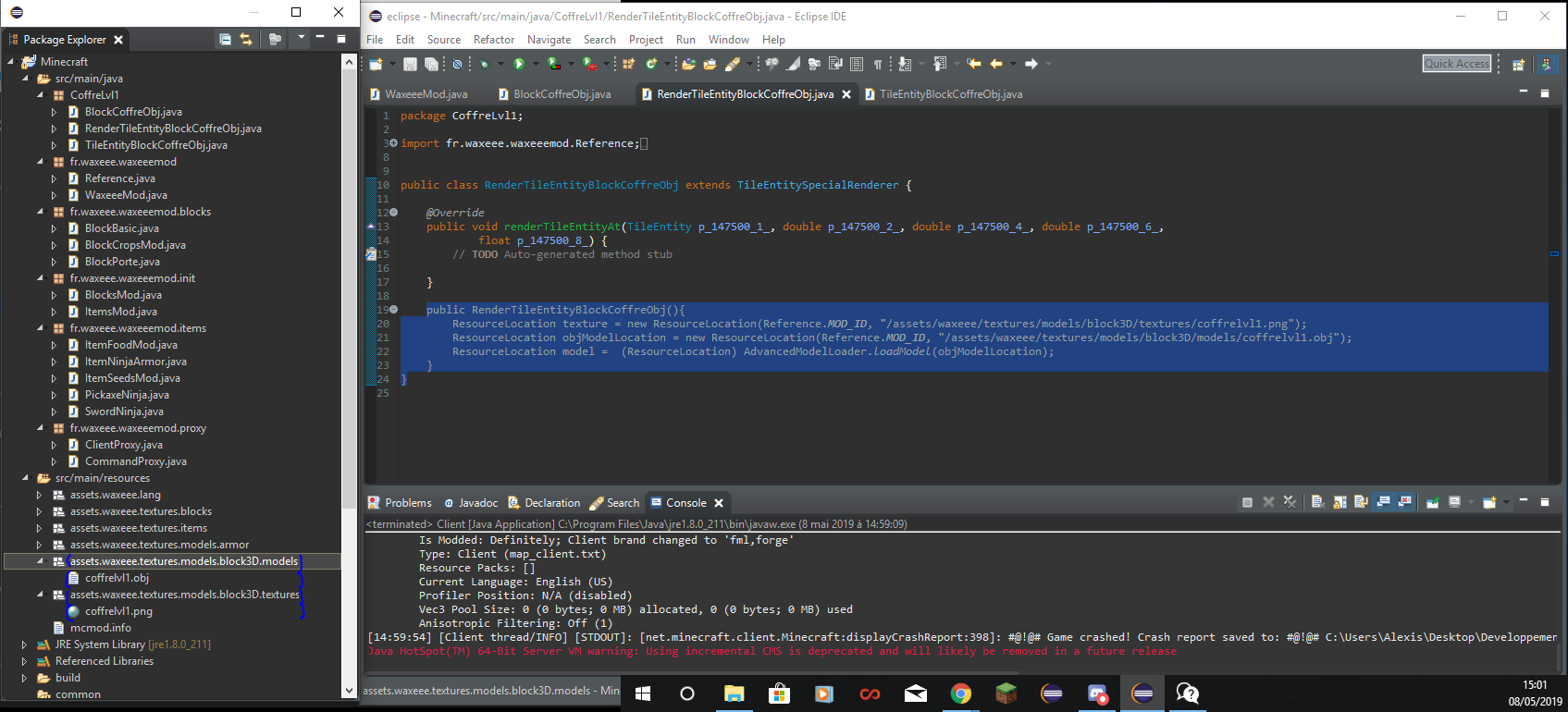Open Google Chrome from the taskbar

click(960, 694)
